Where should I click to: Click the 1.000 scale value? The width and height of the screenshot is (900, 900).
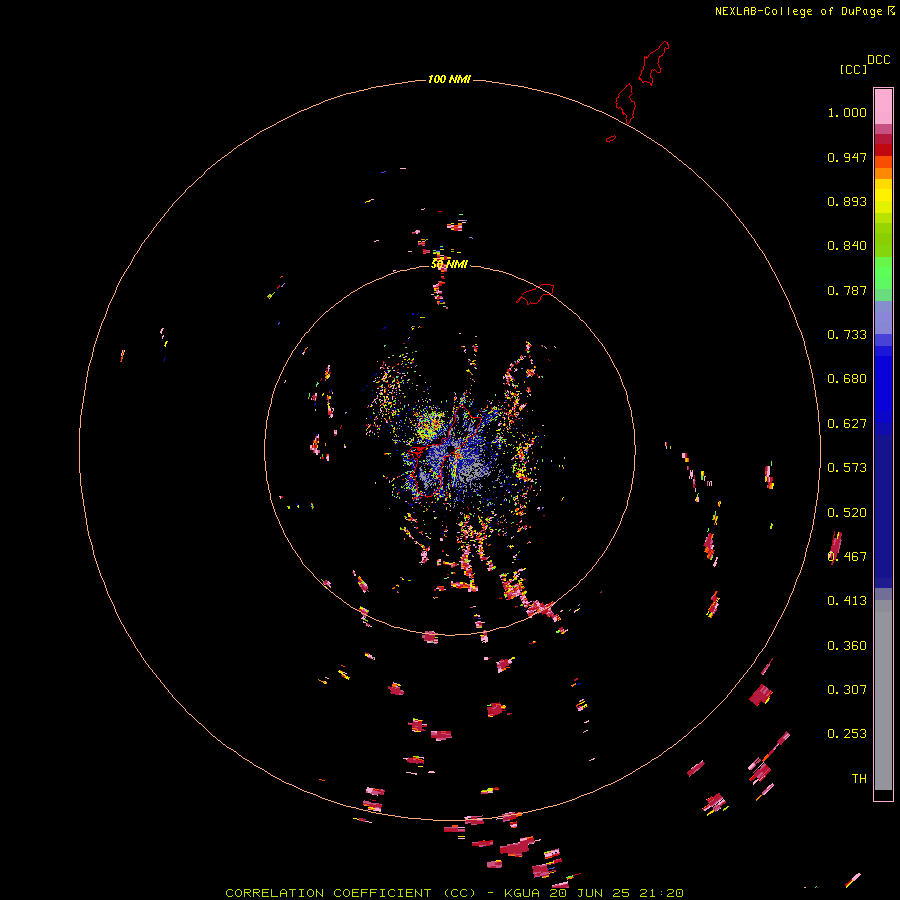point(847,112)
